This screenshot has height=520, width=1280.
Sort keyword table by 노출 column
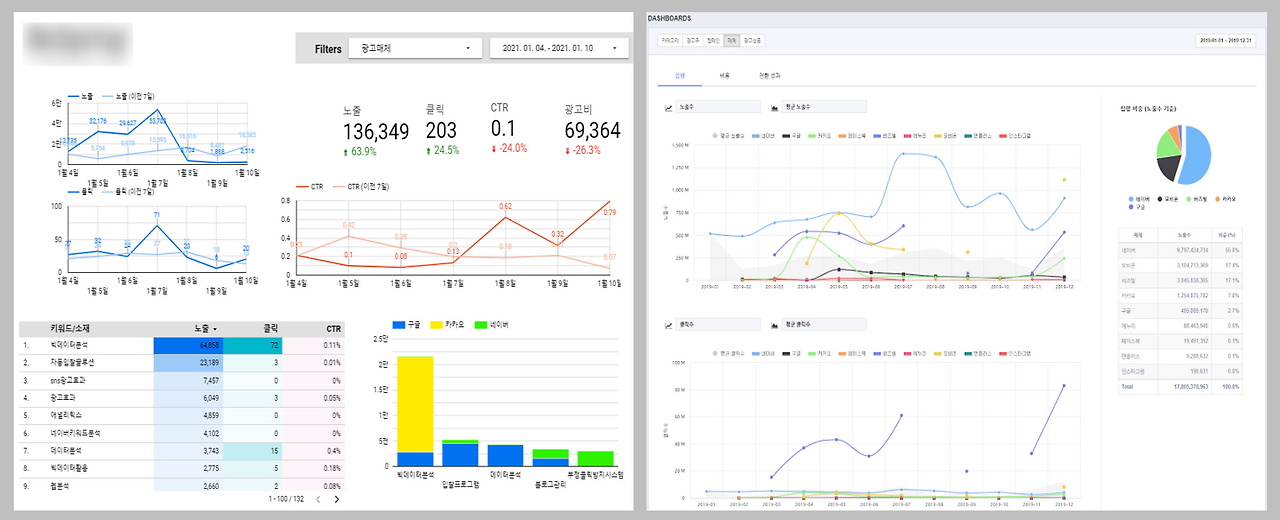click(x=206, y=328)
